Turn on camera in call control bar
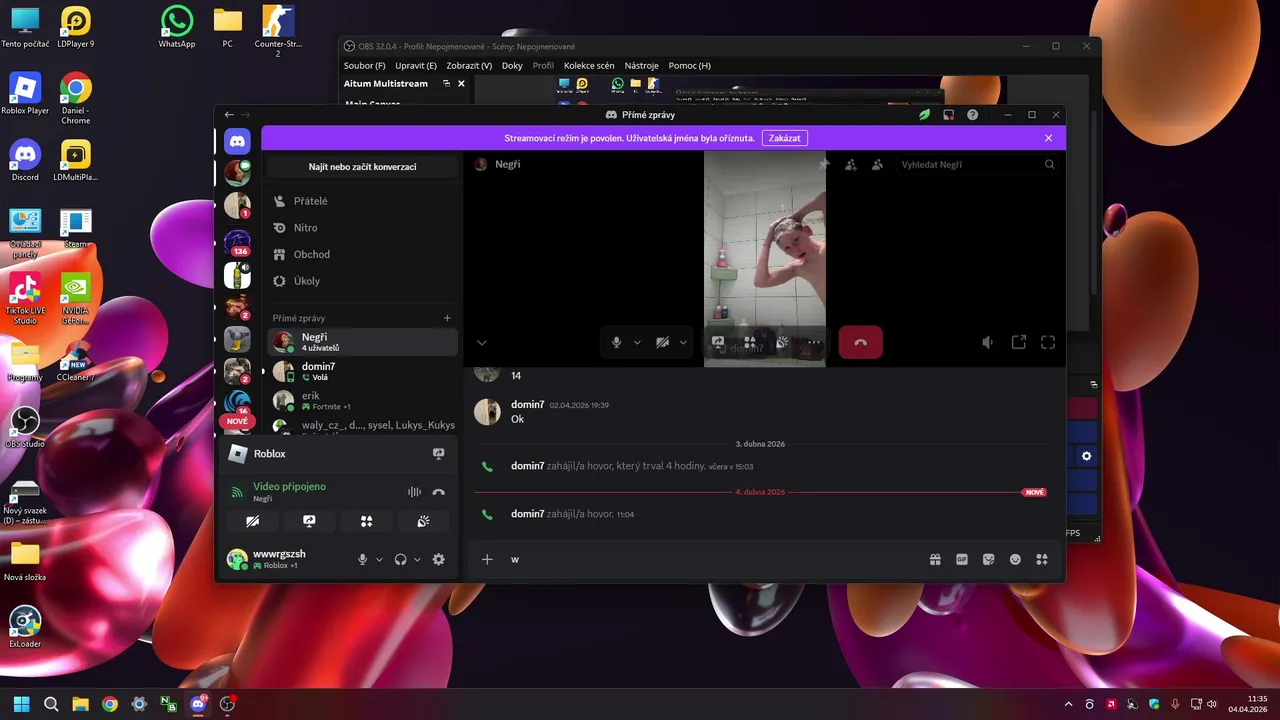Screen dimensions: 1280x720 coord(662,342)
